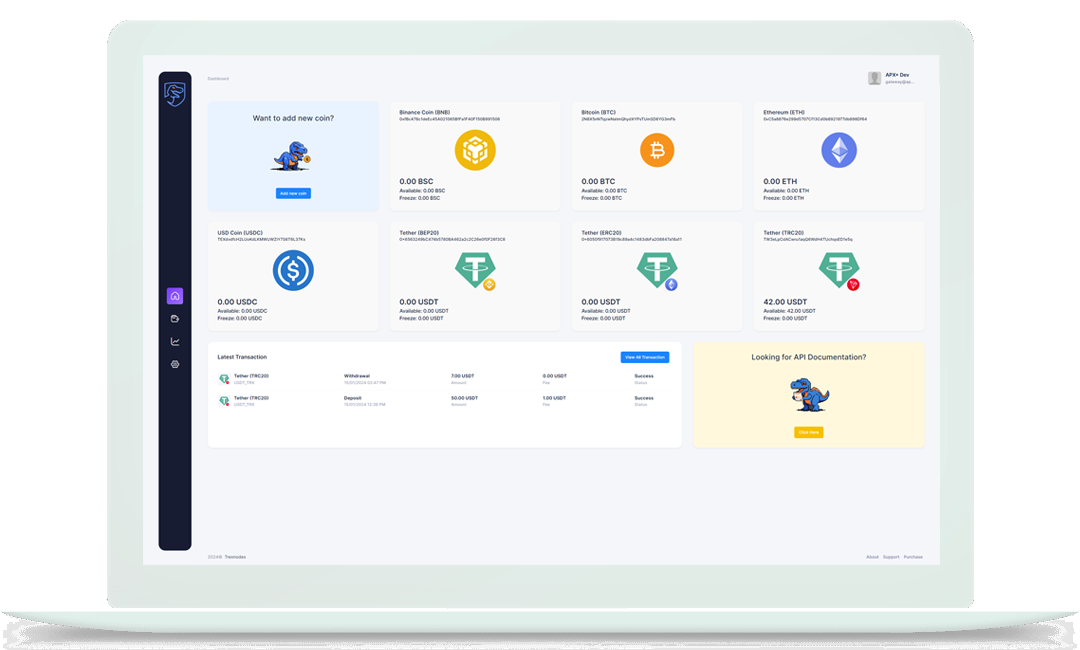Click the 1.00 USDT fee
1080x650 pixels.
coord(554,398)
